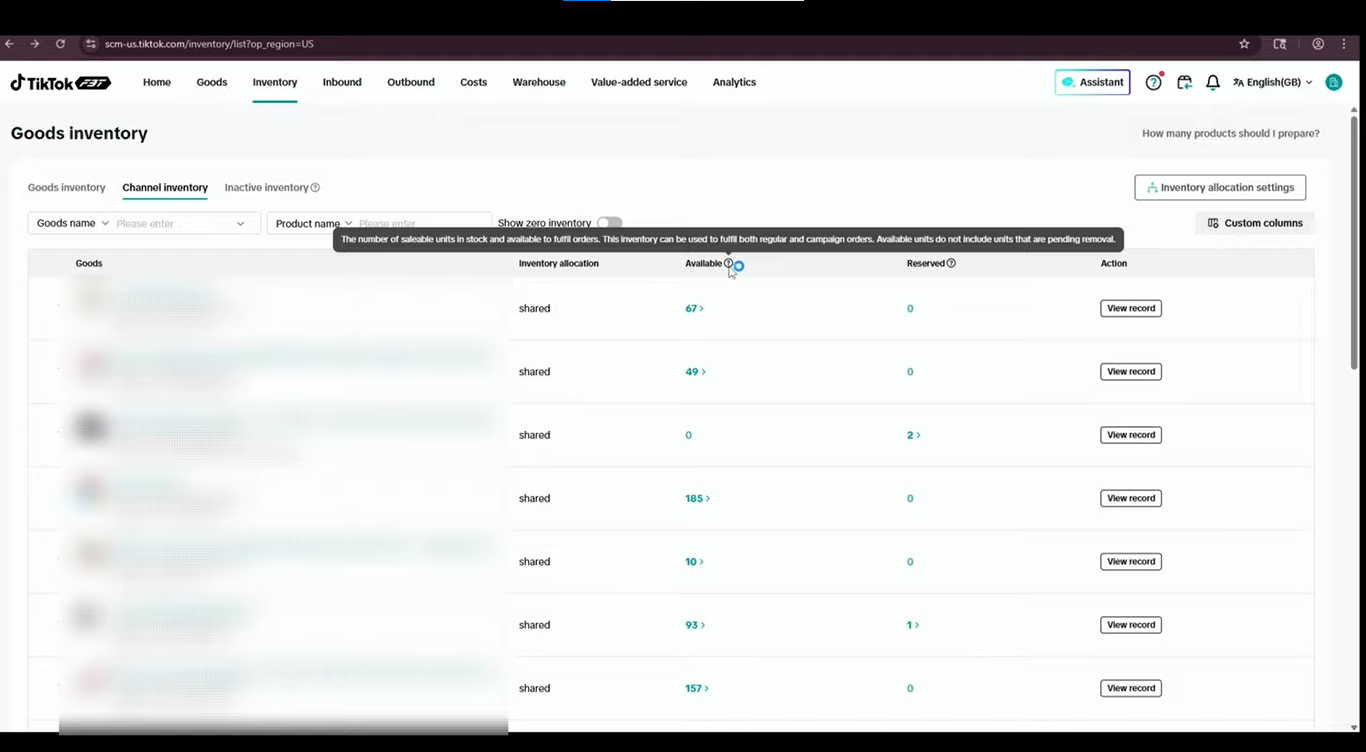Expand the available quantity 67 details
Image resolution: width=1366 pixels, height=752 pixels.
pos(694,308)
